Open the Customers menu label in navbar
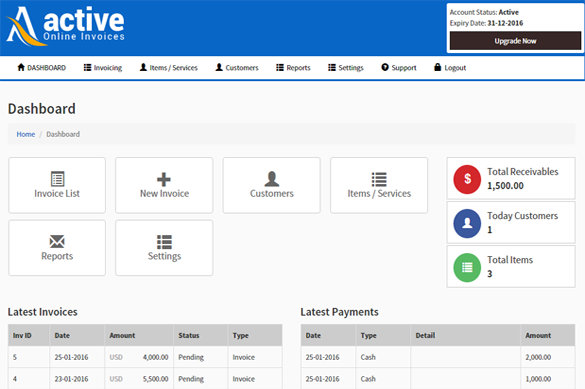The image size is (585, 389). (x=242, y=68)
